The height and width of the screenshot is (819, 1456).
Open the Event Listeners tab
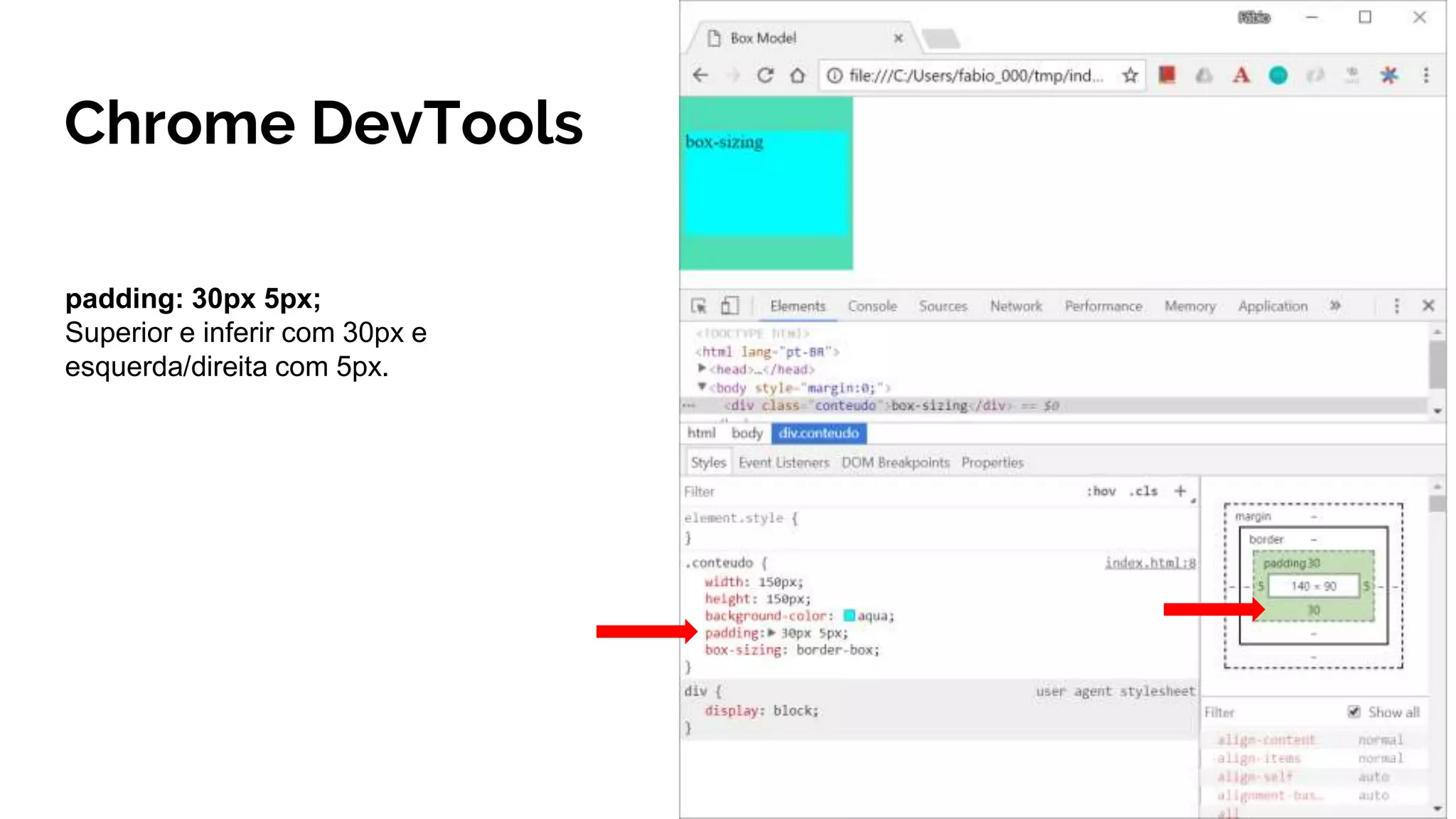coord(784,462)
